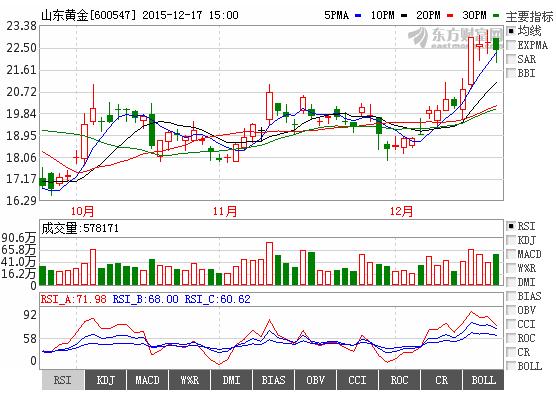The width and height of the screenshot is (556, 394).
Task: Click the 5PMA blue legend marker
Action: pos(358,16)
